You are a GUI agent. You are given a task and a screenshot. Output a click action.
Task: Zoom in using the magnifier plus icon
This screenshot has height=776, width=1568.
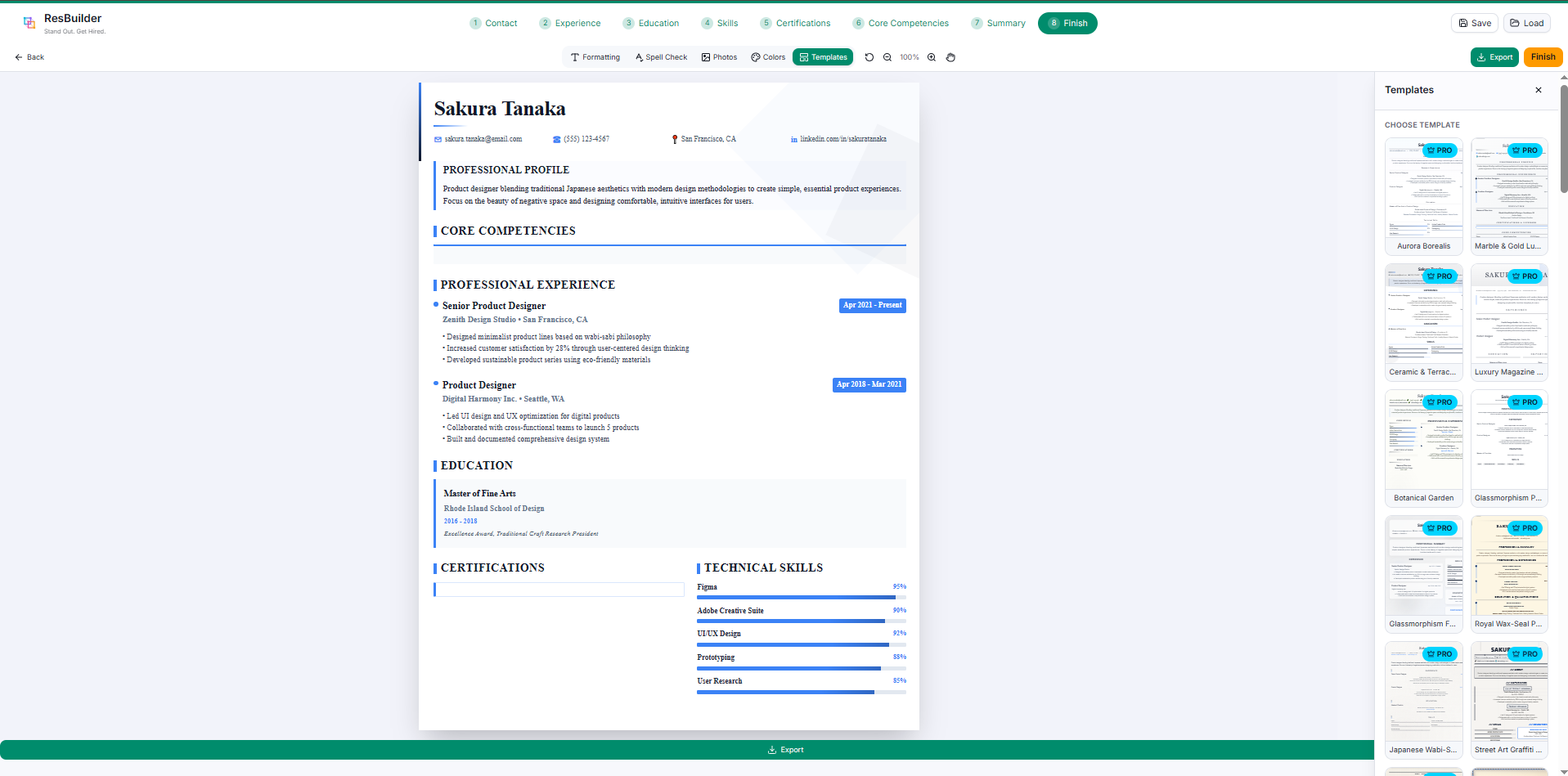932,57
